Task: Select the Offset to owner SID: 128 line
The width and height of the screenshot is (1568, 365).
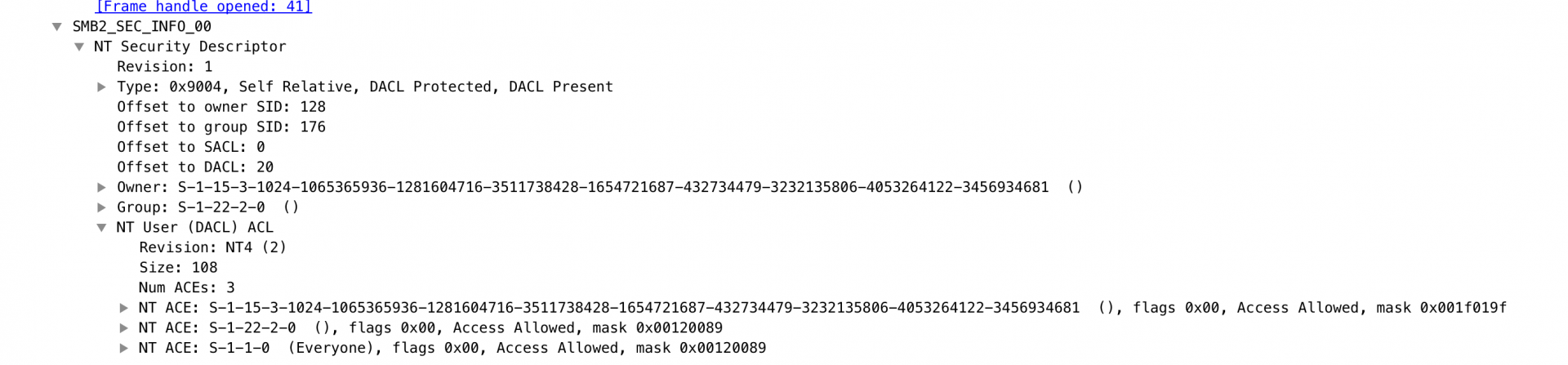Action: pos(221,107)
